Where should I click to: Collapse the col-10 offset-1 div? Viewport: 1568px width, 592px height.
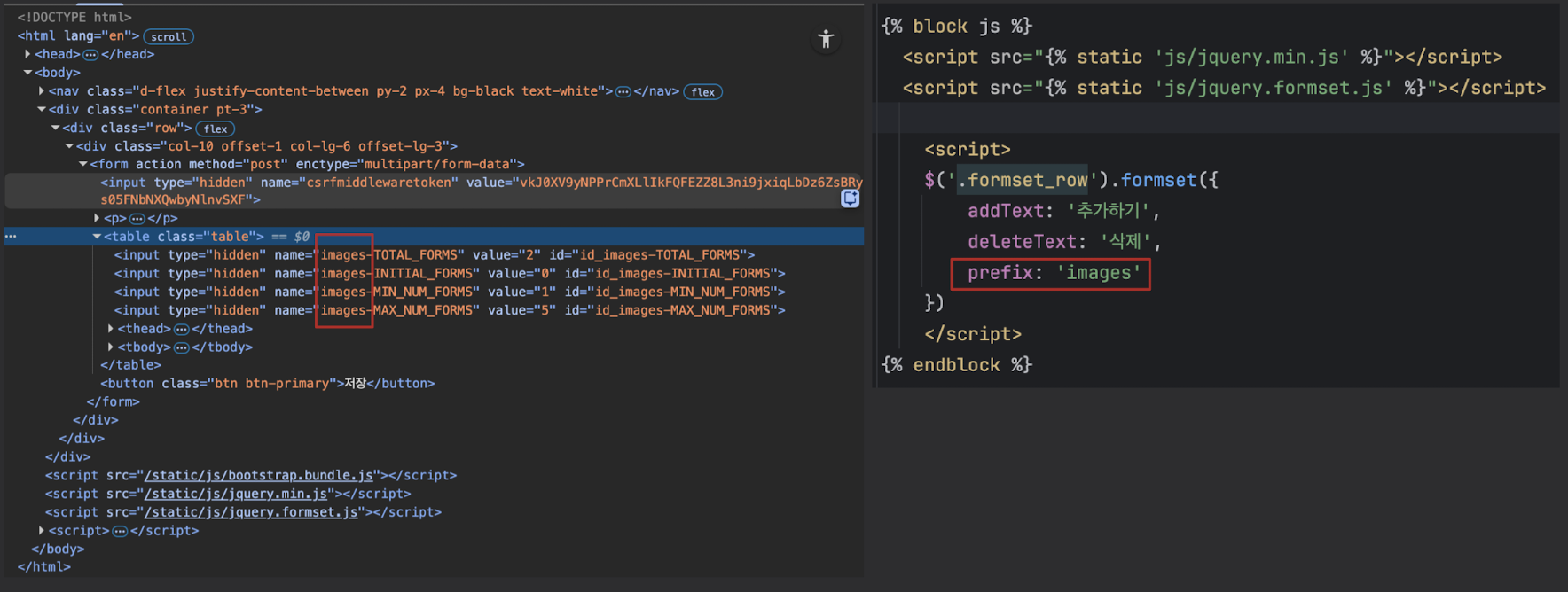(69, 146)
